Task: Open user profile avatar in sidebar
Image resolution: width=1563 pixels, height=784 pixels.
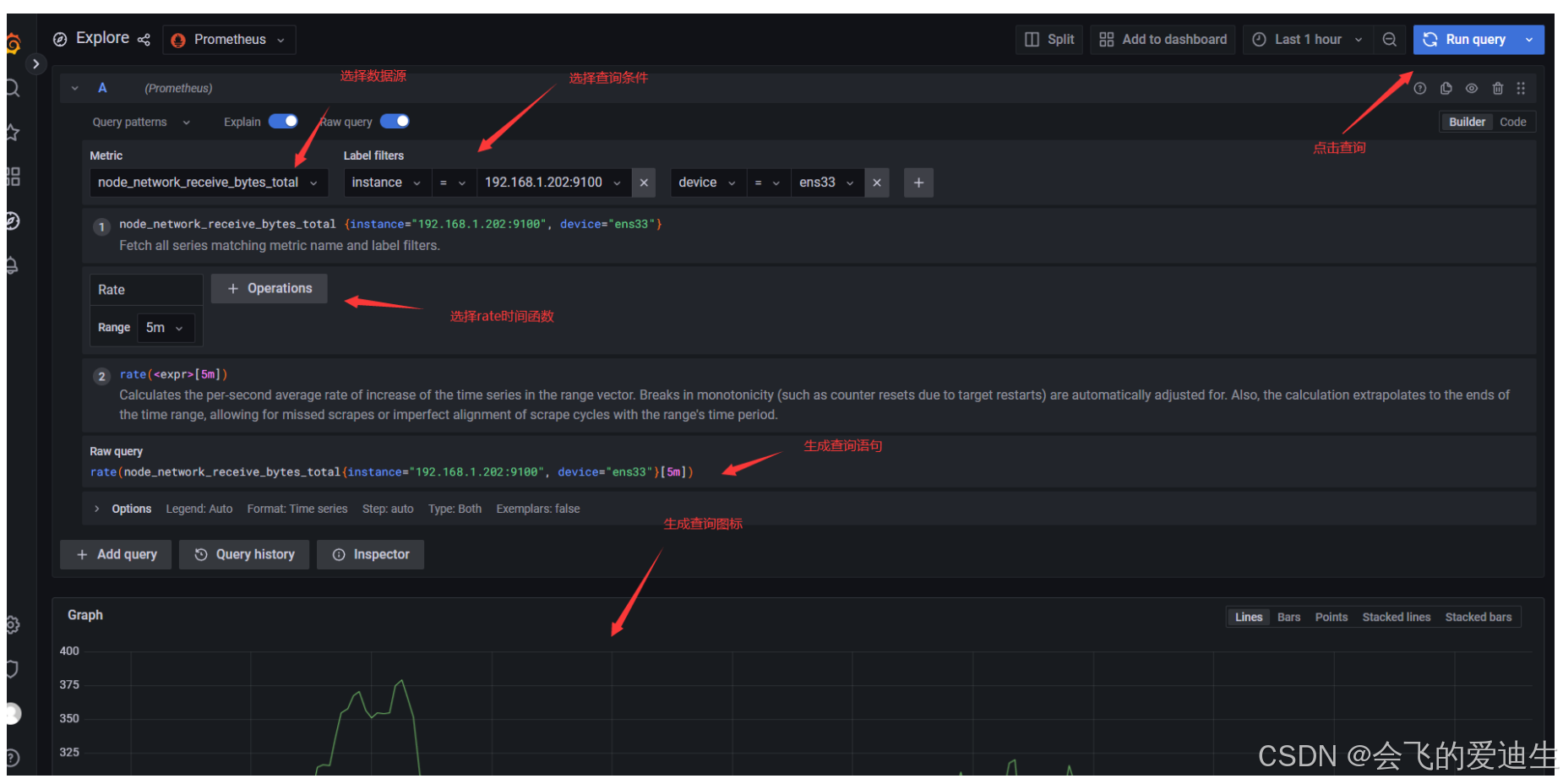Action: pyautogui.click(x=13, y=714)
